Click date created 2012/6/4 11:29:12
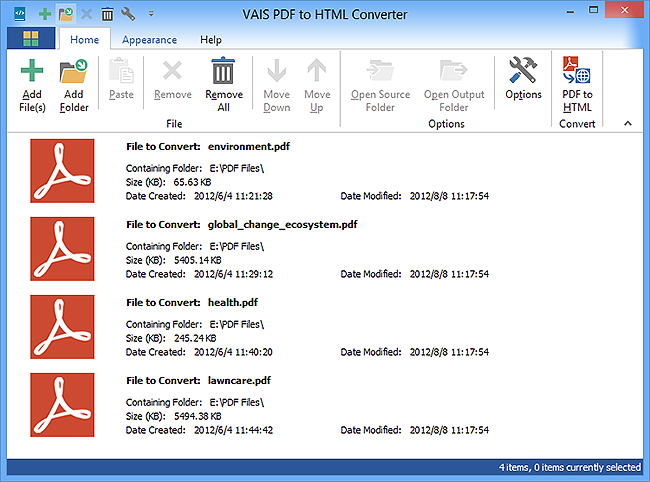Image resolution: width=650 pixels, height=482 pixels. pos(233,274)
